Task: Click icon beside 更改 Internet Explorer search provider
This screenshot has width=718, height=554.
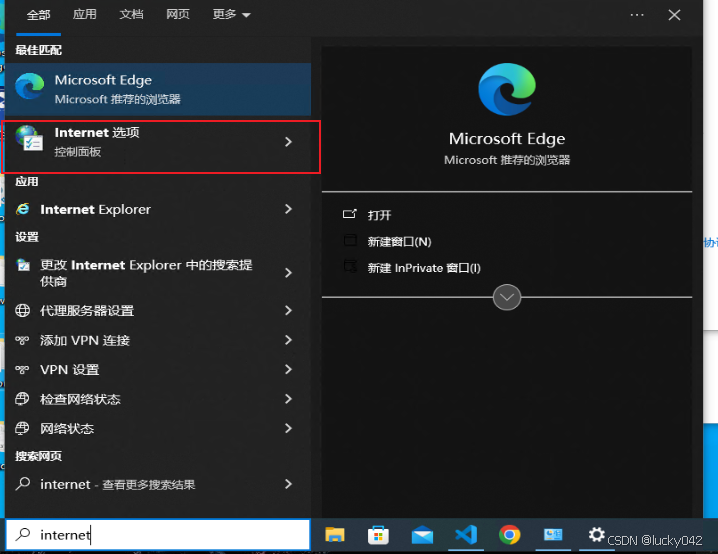Action: click(23, 265)
